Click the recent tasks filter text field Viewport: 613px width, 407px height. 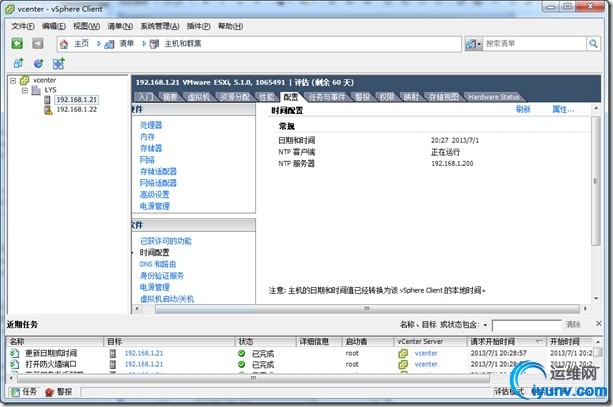click(527, 325)
